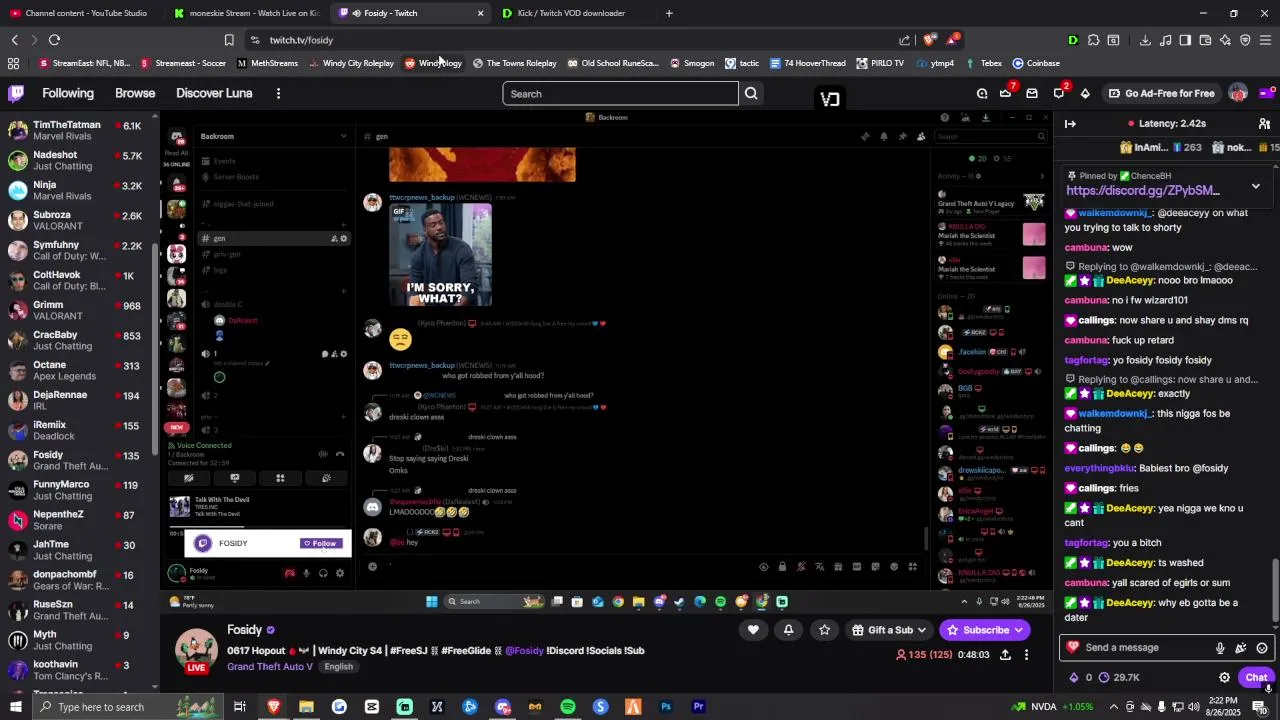1280x720 pixels.
Task: Open the Browse nav item
Action: pyautogui.click(x=135, y=93)
